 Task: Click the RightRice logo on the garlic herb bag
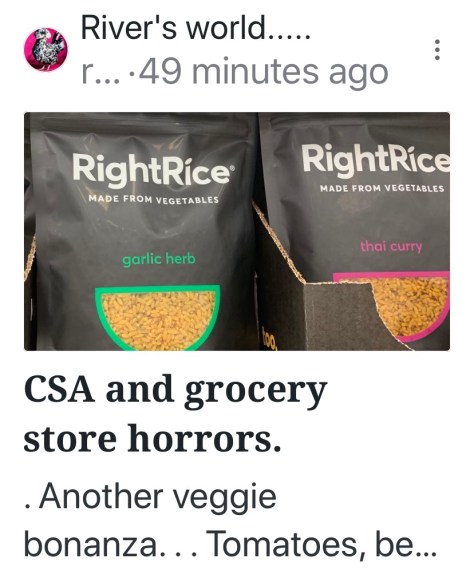coord(152,171)
